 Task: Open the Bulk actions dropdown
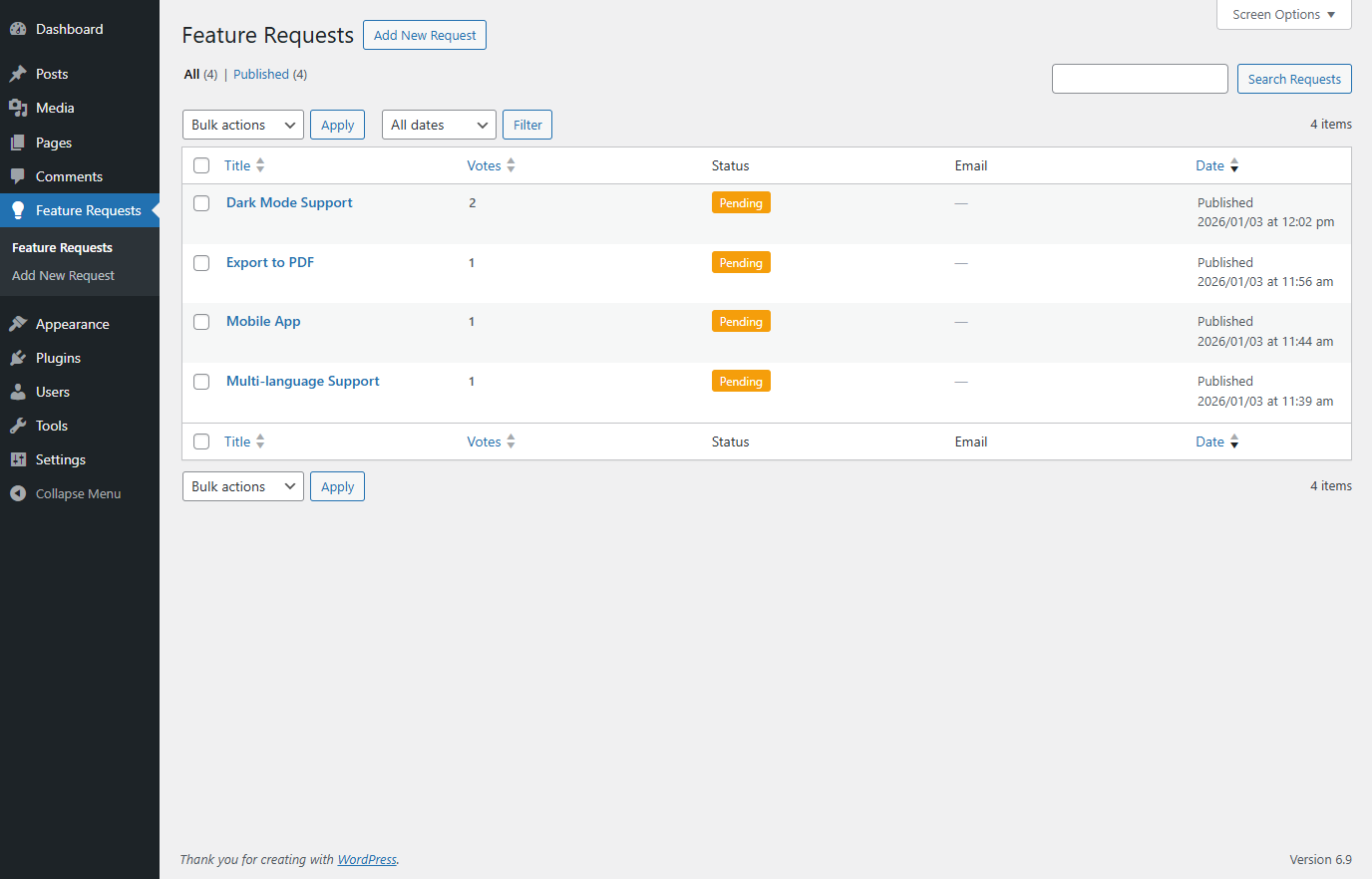click(x=242, y=124)
